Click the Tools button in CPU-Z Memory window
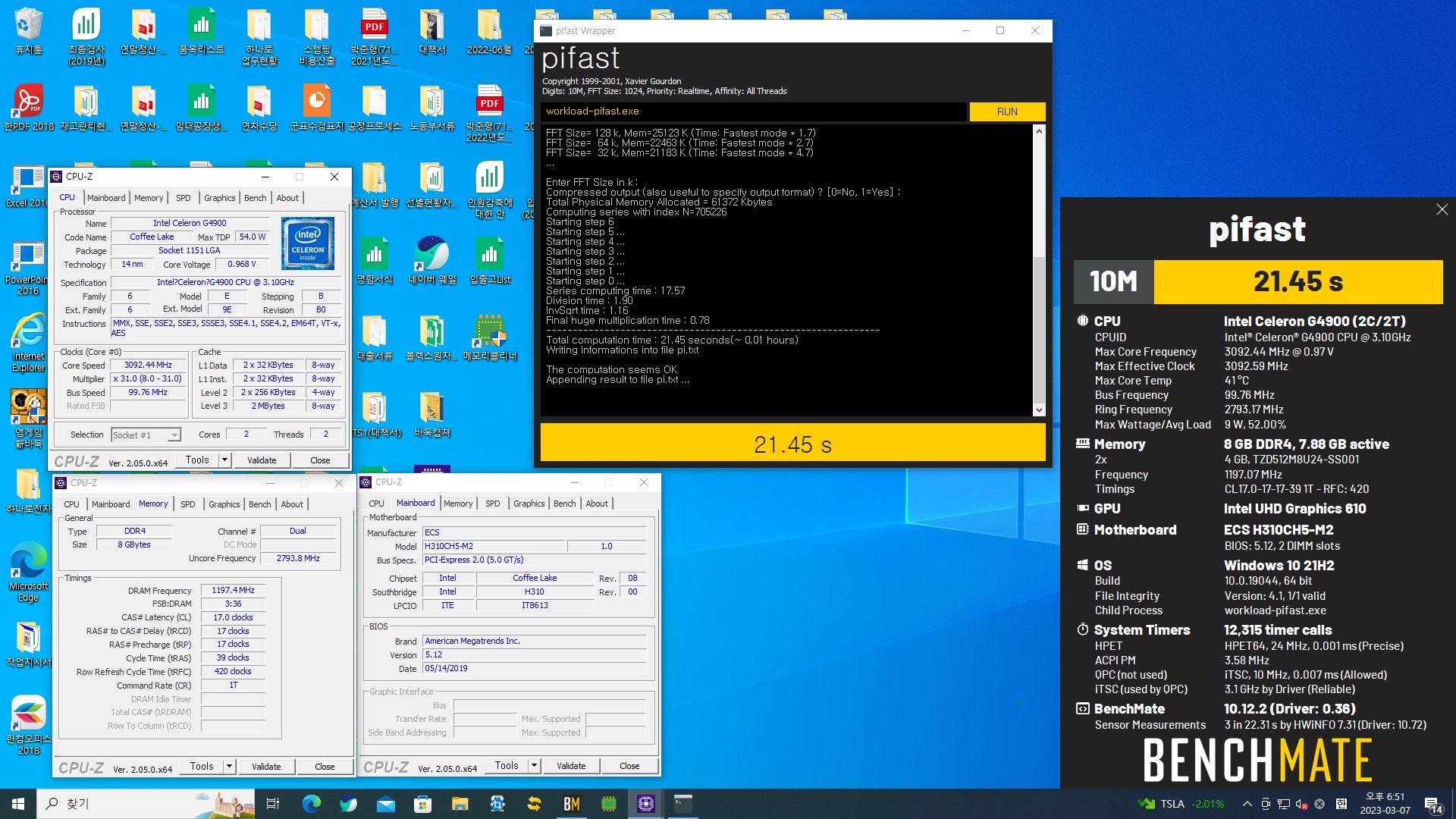 point(202,766)
